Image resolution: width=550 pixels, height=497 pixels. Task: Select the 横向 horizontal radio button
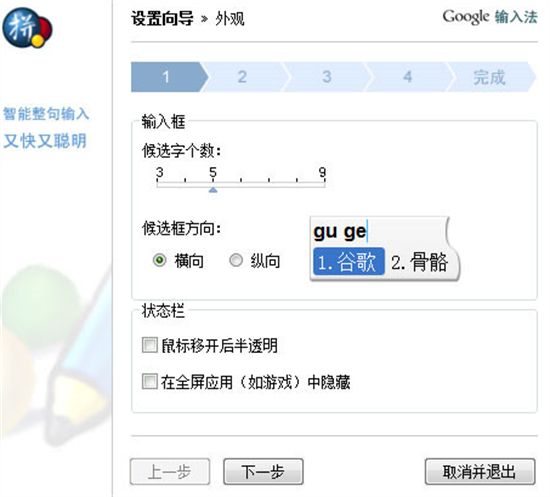[x=160, y=260]
